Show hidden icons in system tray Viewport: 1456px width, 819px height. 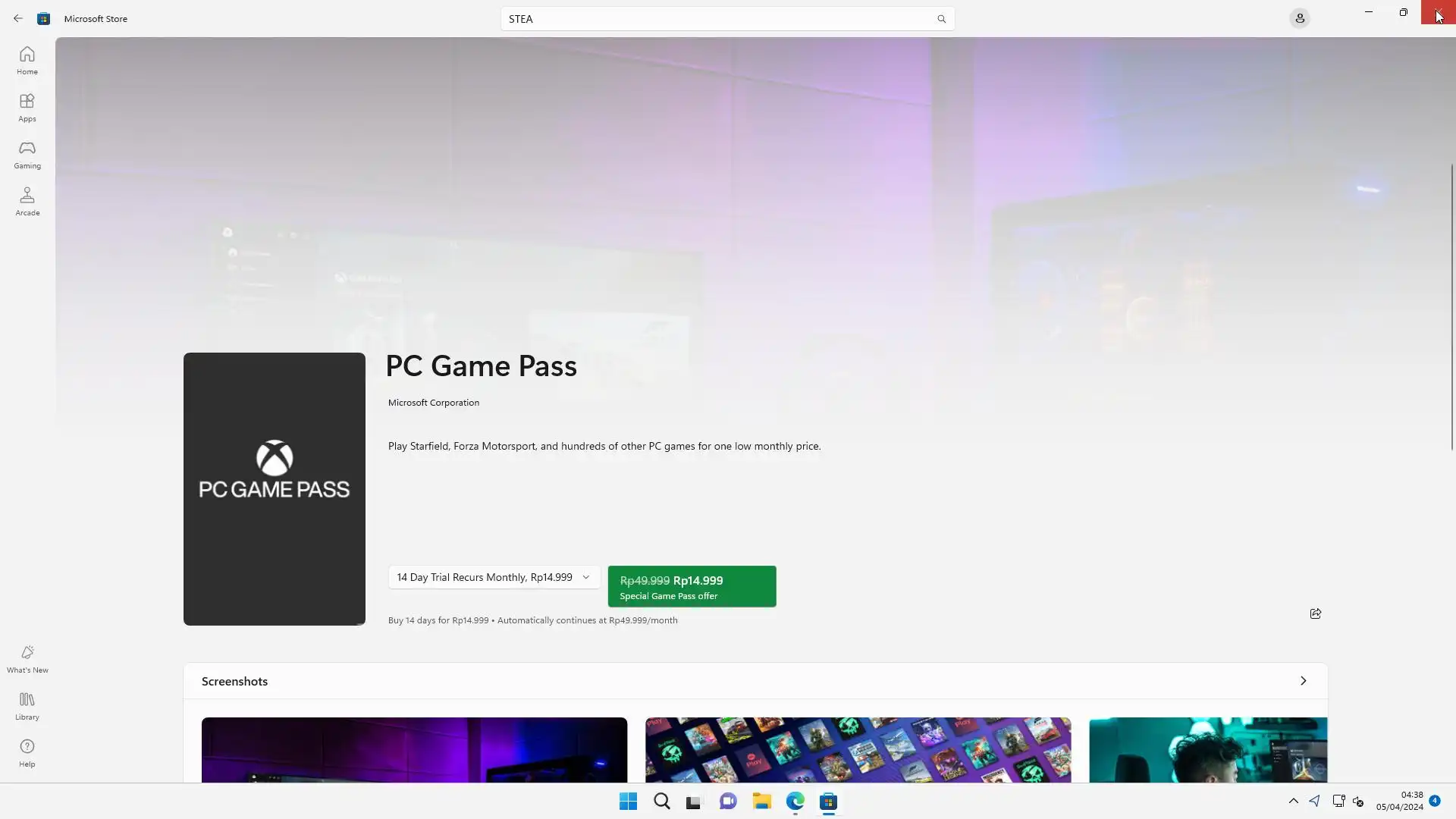pos(1293,801)
